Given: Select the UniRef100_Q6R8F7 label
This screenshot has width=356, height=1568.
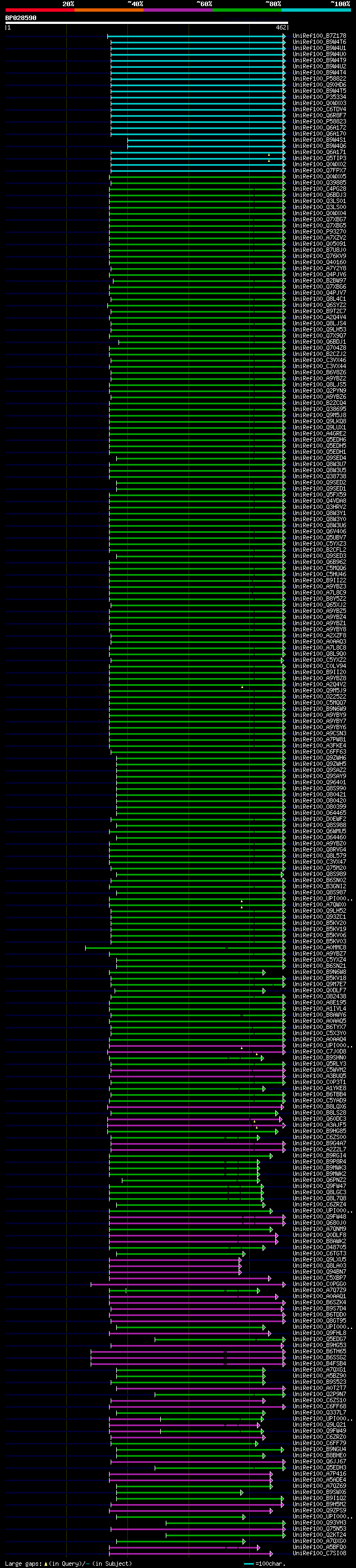Looking at the screenshot, I should [x=319, y=115].
